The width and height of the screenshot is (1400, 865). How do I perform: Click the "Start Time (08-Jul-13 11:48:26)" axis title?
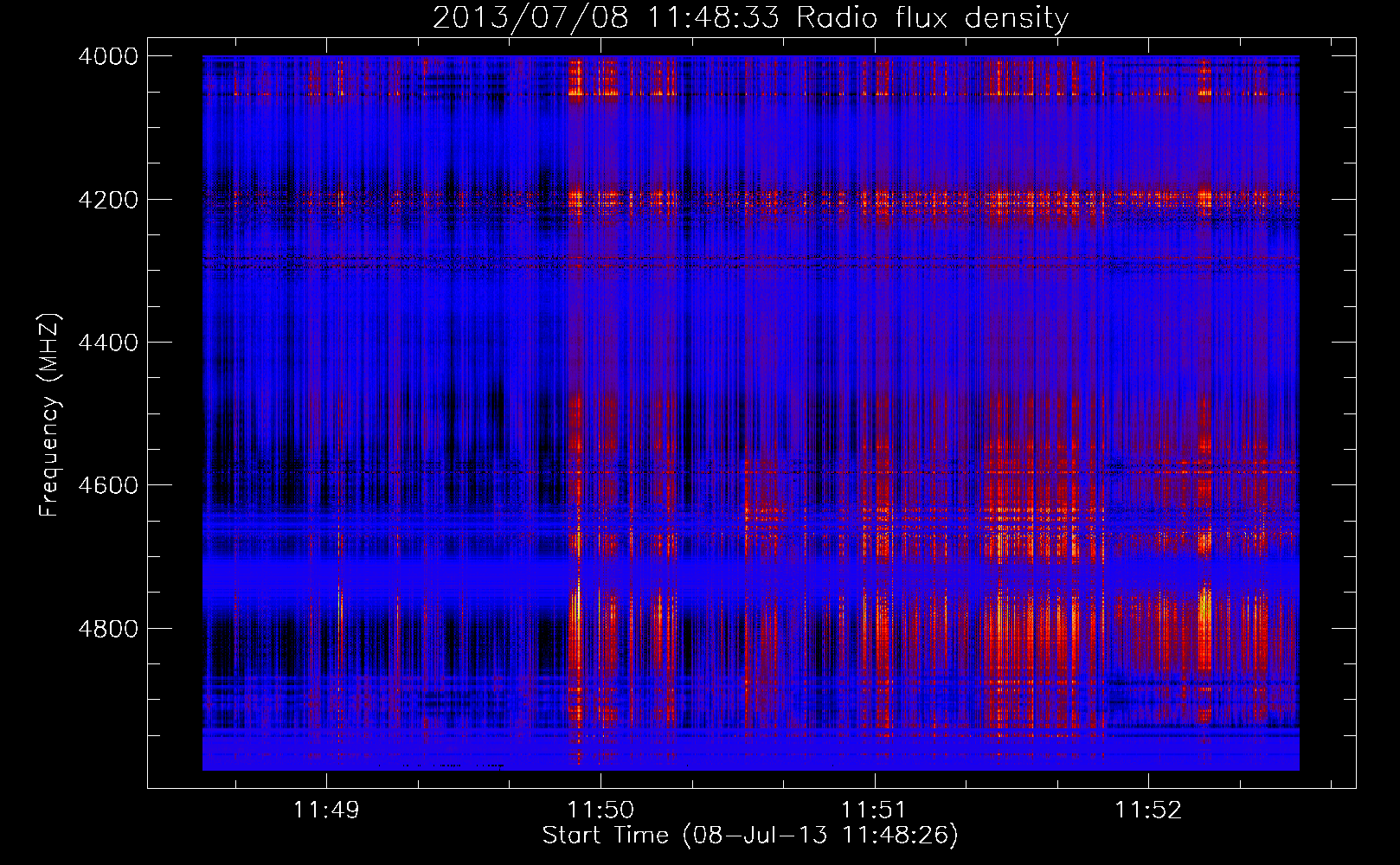(x=750, y=836)
